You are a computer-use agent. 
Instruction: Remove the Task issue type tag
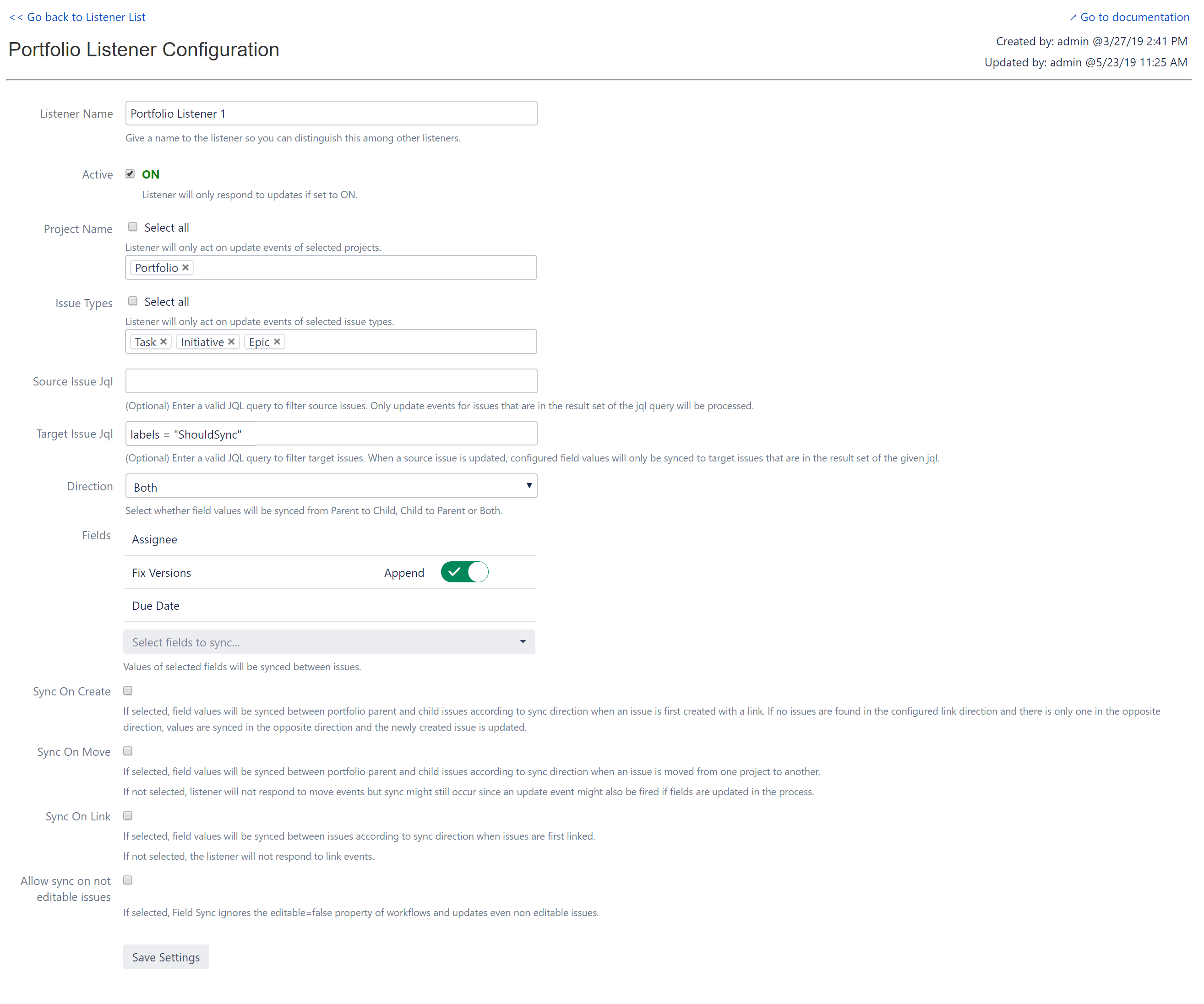click(163, 341)
